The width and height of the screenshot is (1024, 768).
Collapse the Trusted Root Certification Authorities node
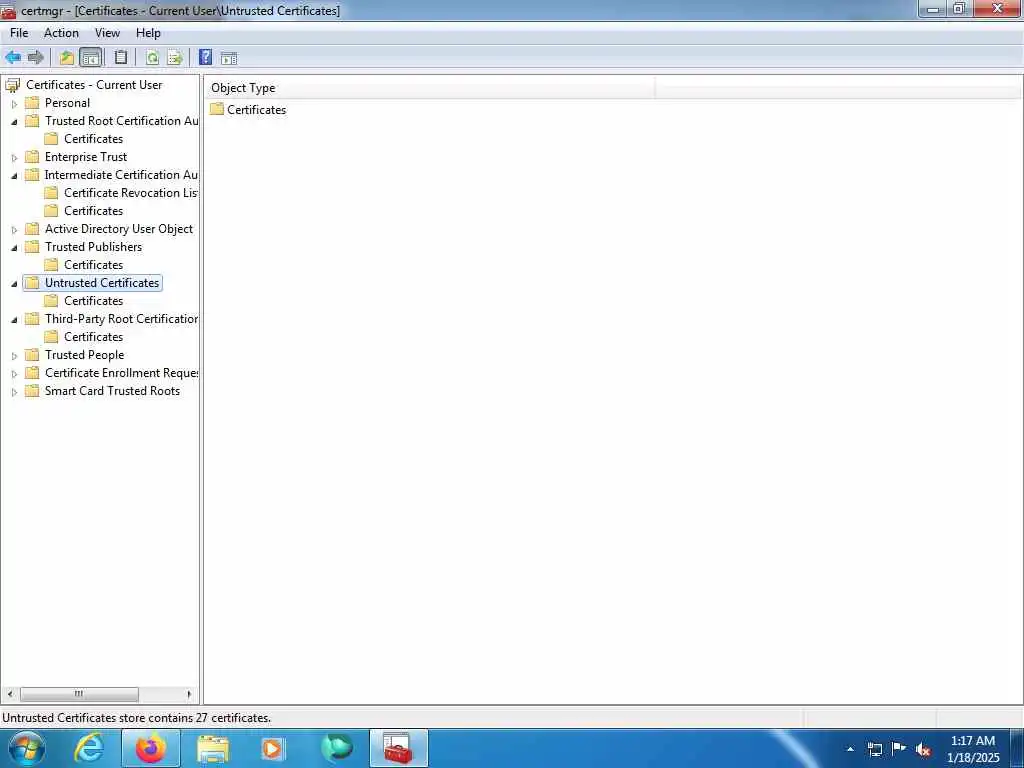[14, 121]
